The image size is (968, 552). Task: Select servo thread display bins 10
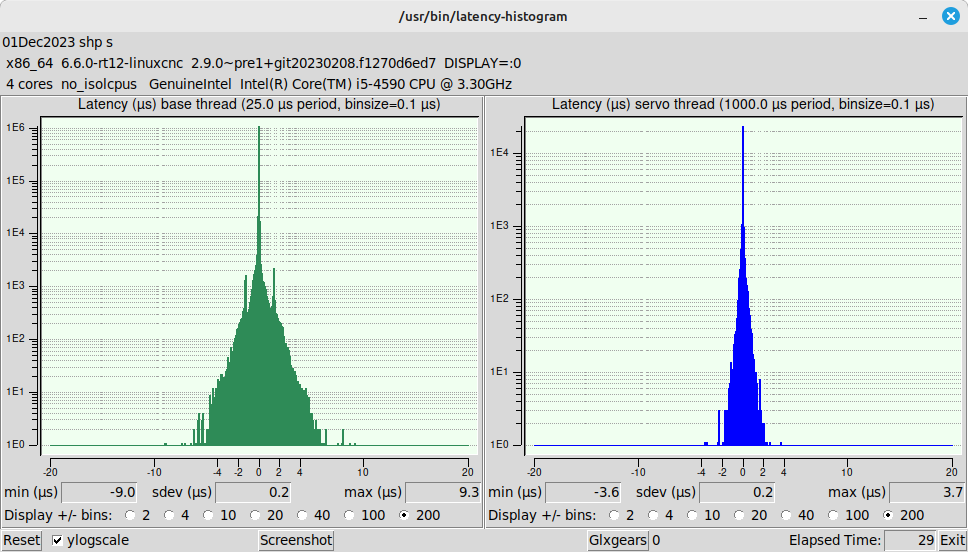(692, 515)
